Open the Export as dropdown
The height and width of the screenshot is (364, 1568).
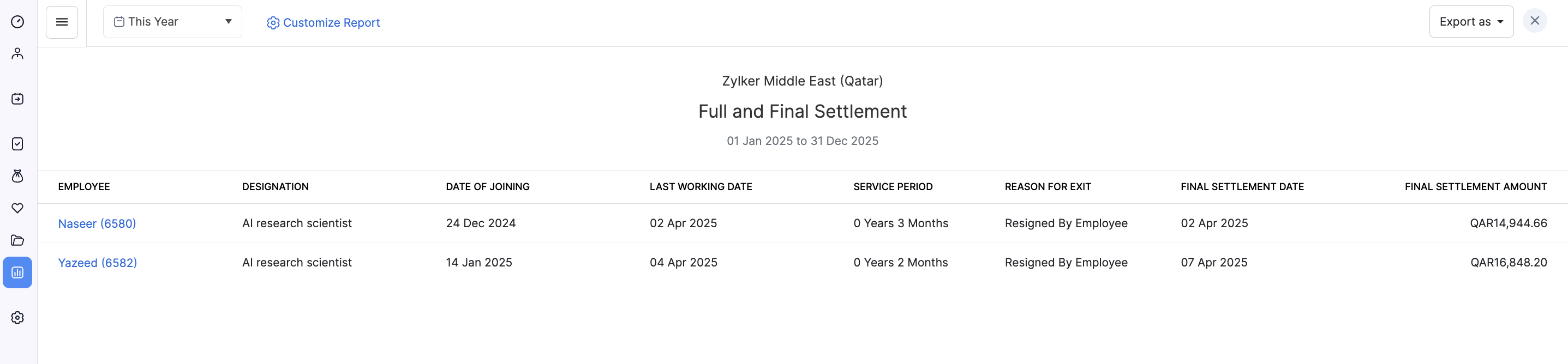1470,22
